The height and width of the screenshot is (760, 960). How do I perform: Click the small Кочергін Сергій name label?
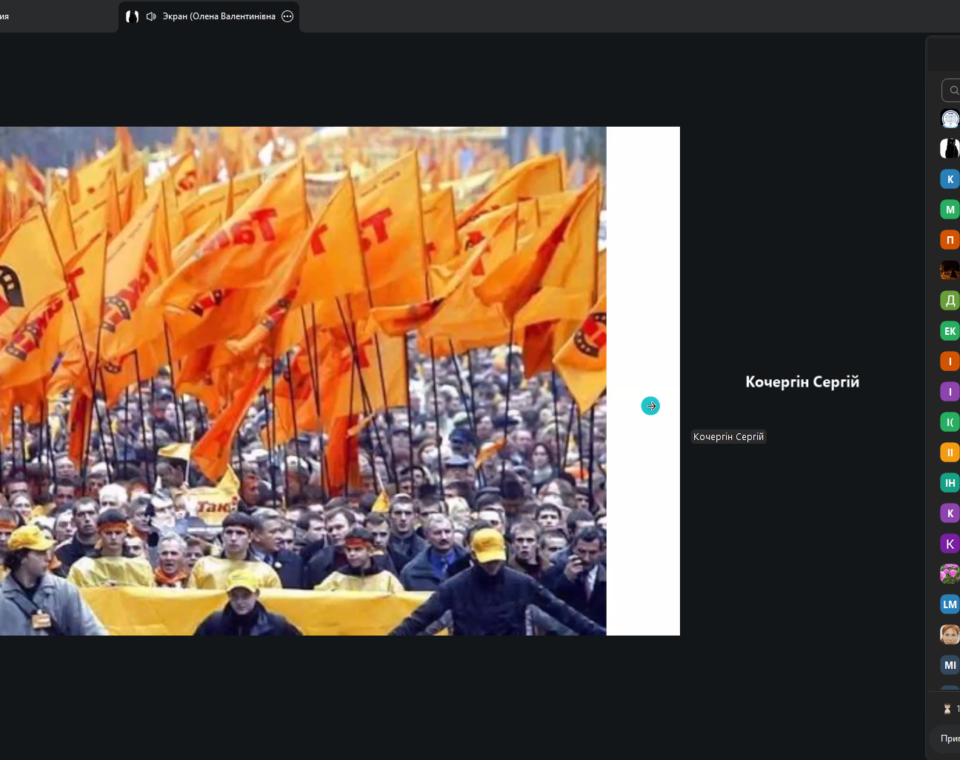point(728,437)
